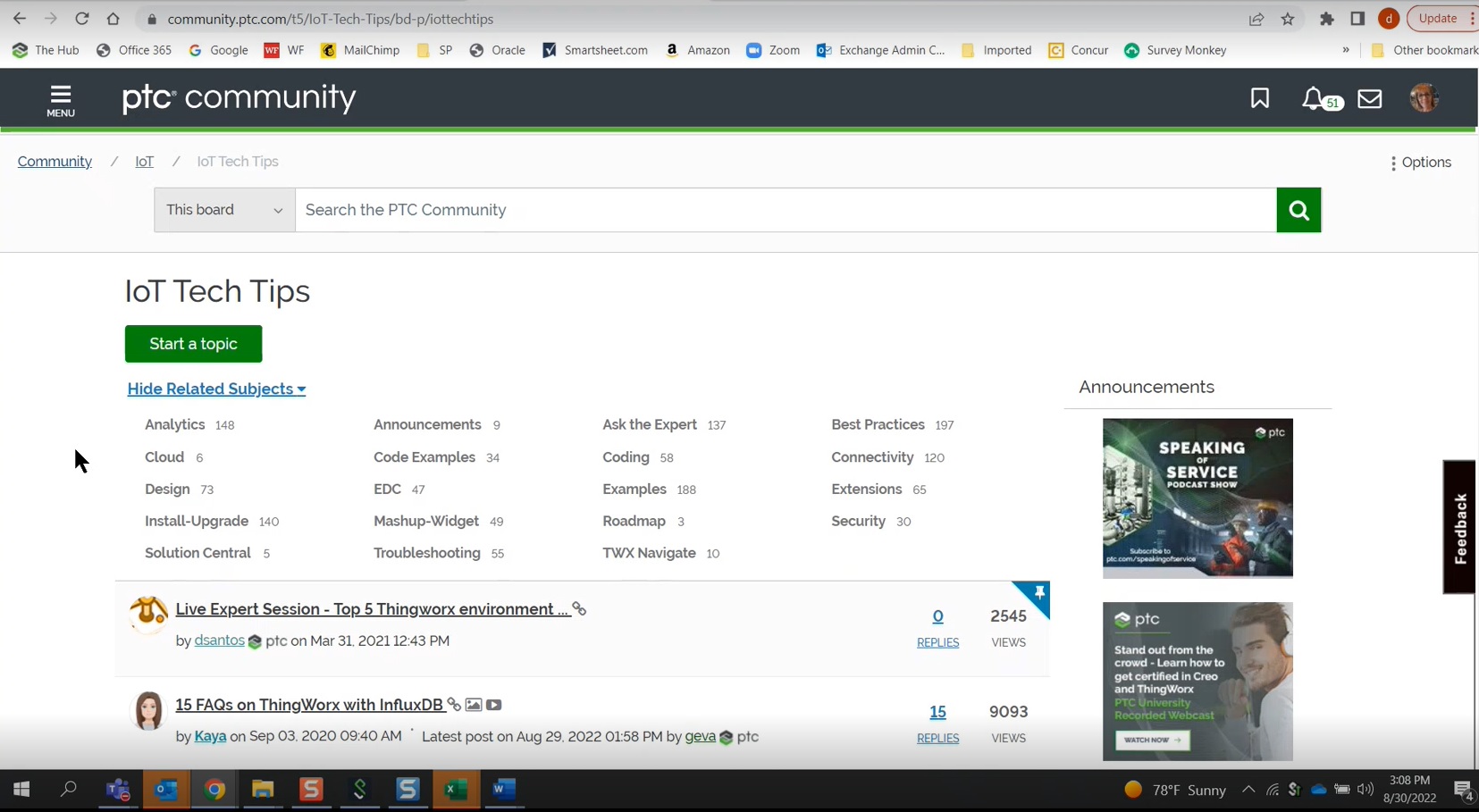Open the This board search scope dropdown
Image resolution: width=1479 pixels, height=812 pixels.
pyautogui.click(x=223, y=209)
